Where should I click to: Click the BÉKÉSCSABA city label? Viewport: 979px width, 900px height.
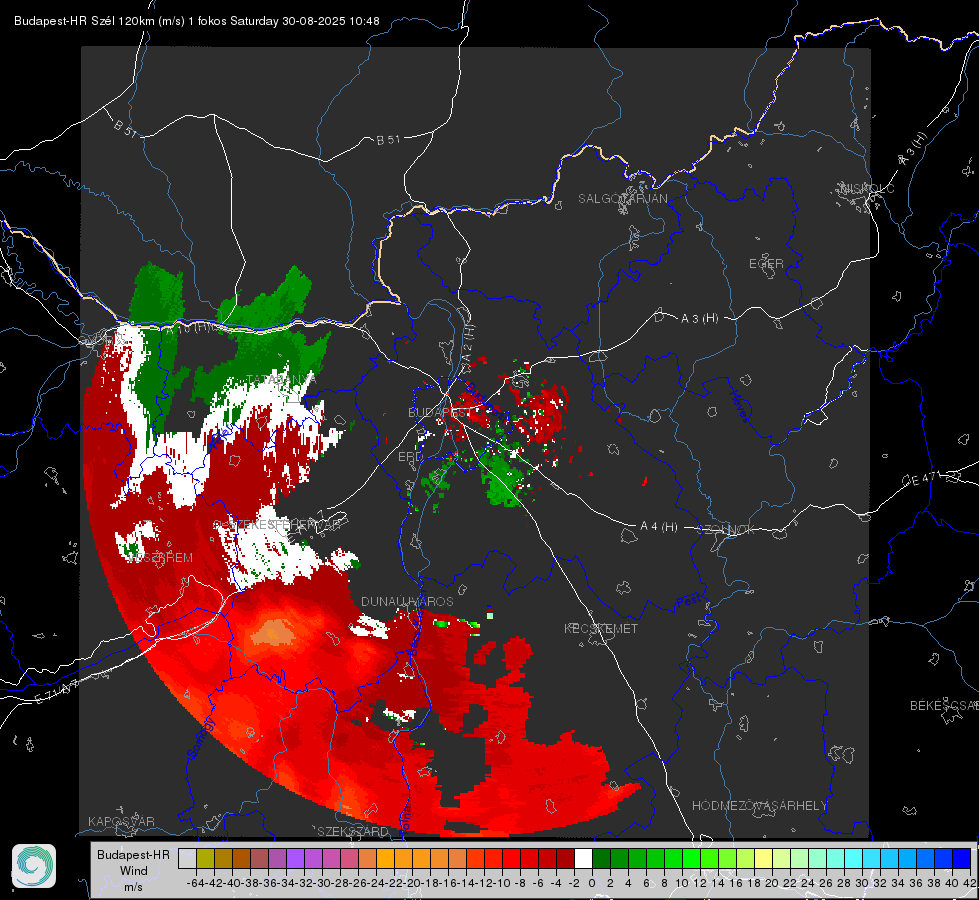(944, 706)
